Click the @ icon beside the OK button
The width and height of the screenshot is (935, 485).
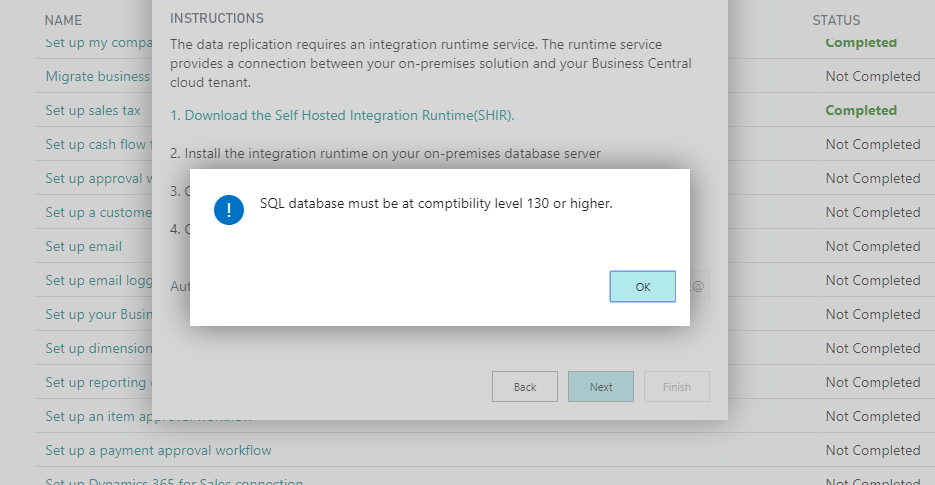(698, 287)
